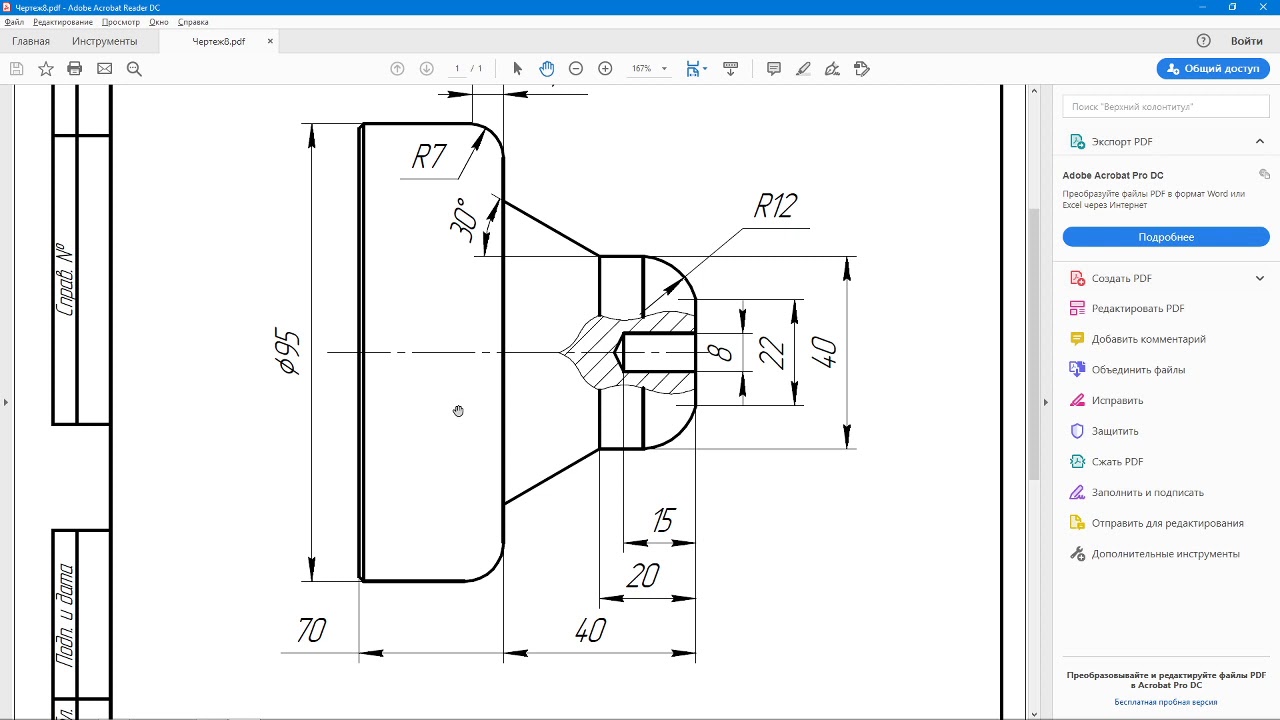Image resolution: width=1280 pixels, height=720 pixels.
Task: Activate the hand pan tool
Action: 547,69
